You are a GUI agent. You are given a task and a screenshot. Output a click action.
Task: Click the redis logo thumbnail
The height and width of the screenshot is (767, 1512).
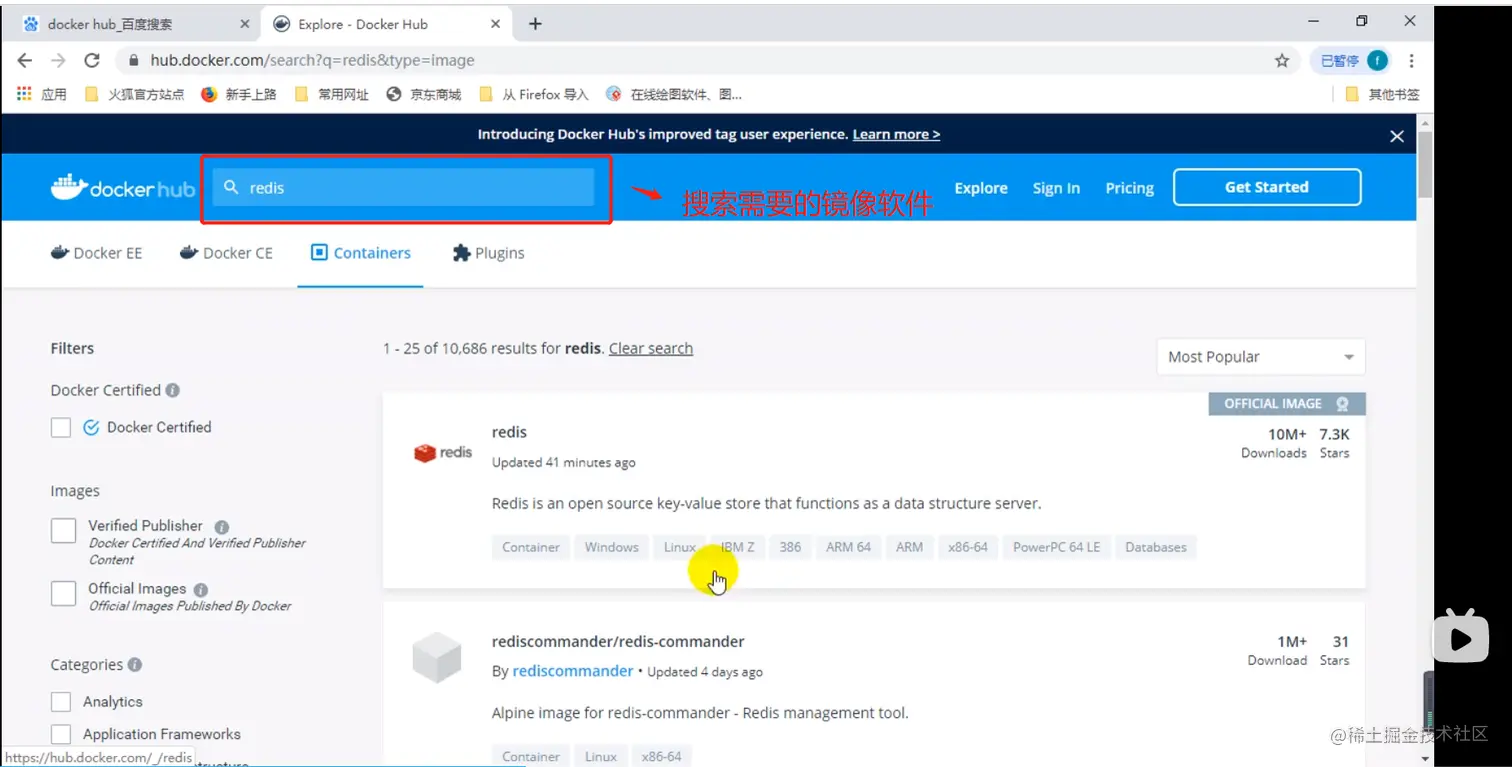click(442, 453)
